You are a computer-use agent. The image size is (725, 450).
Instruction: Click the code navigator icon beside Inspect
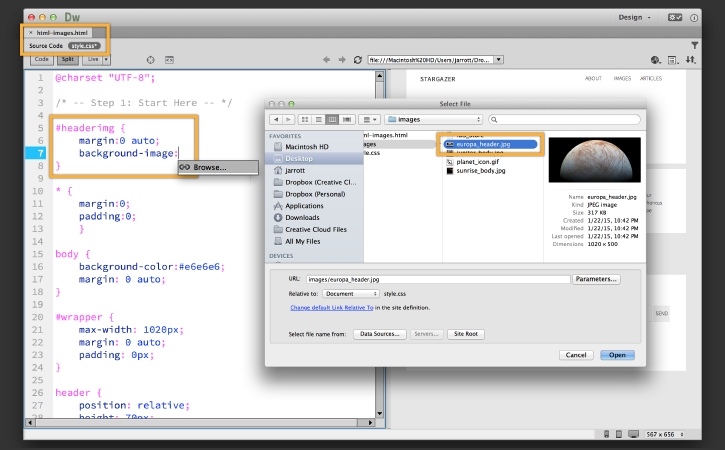pyautogui.click(x=170, y=60)
